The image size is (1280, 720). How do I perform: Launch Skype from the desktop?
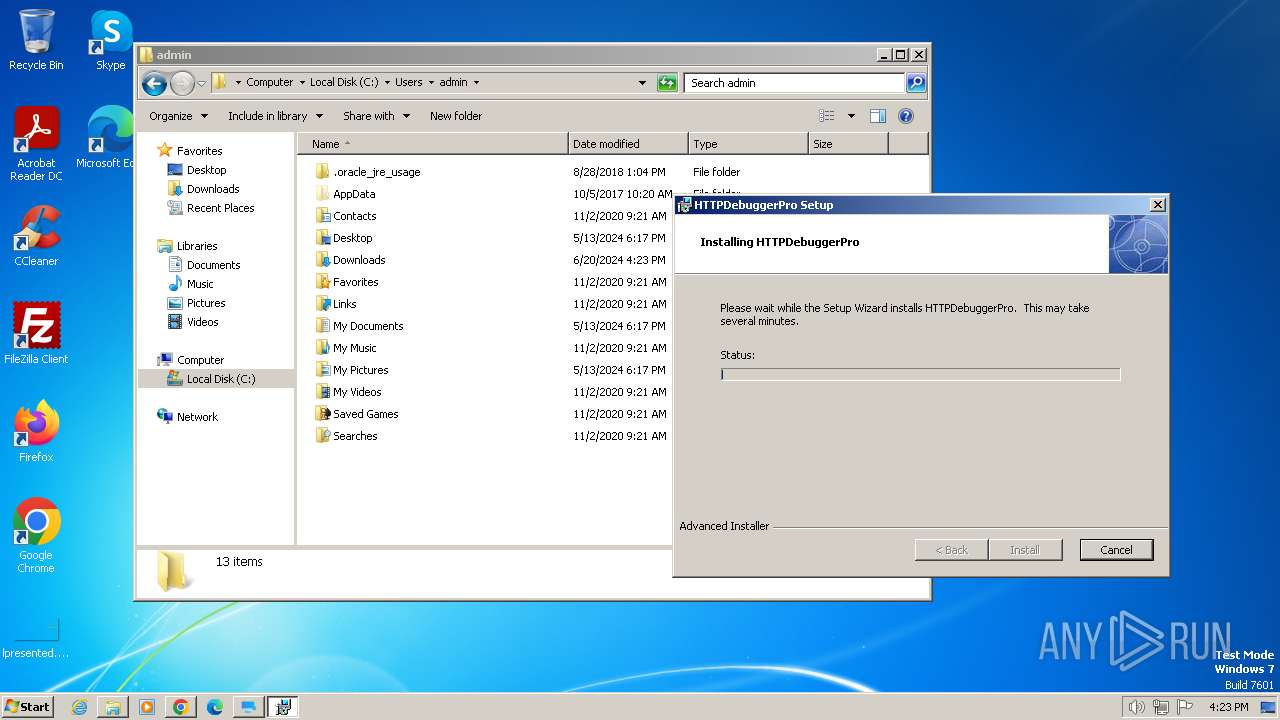tap(110, 40)
